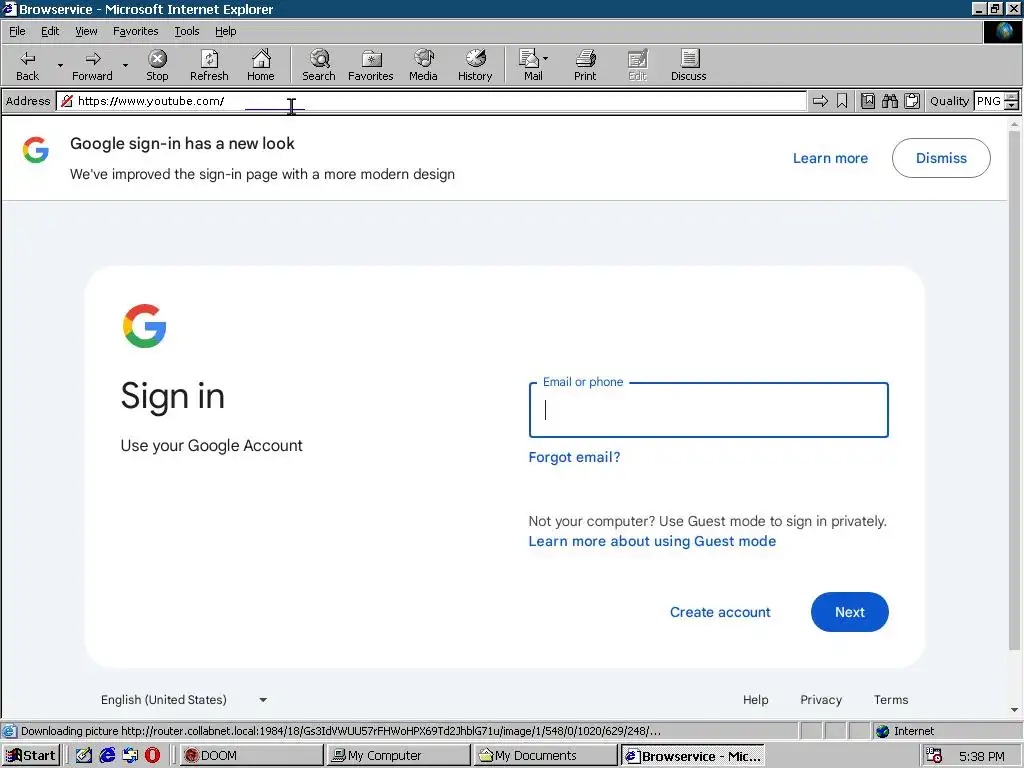
Task: Open the Help footer link
Action: coord(756,699)
